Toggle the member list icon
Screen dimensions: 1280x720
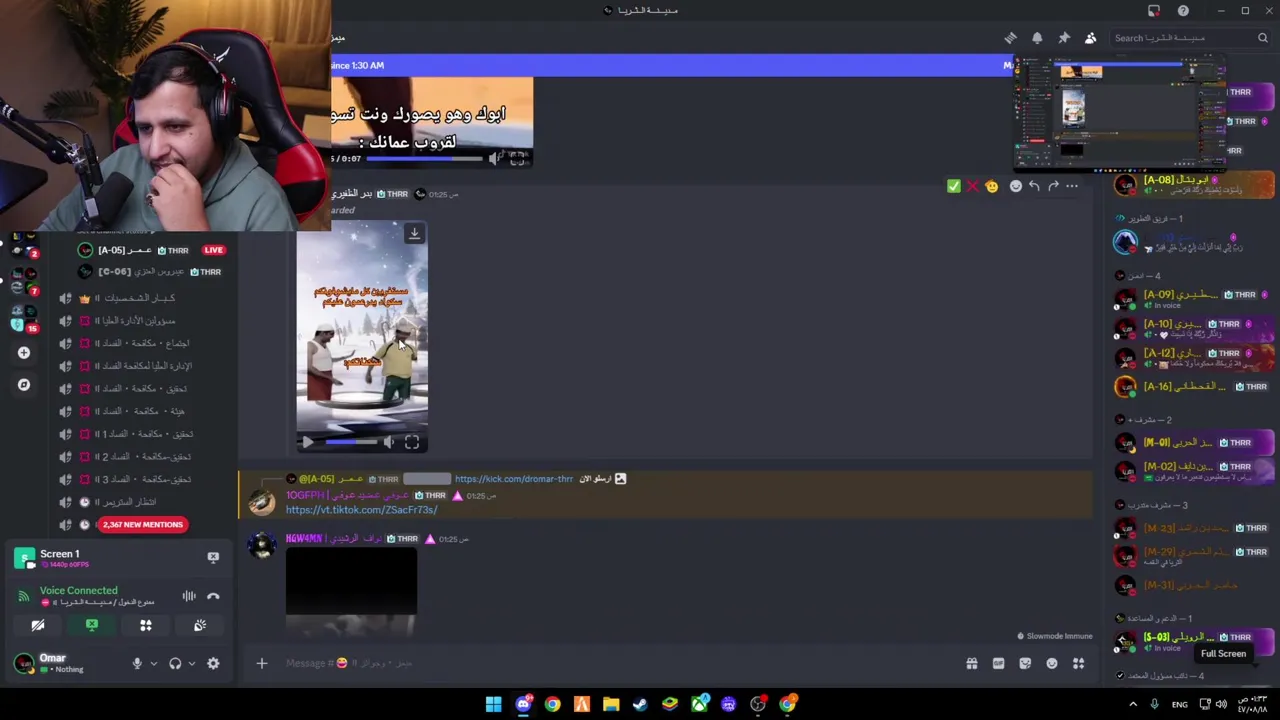[1091, 38]
